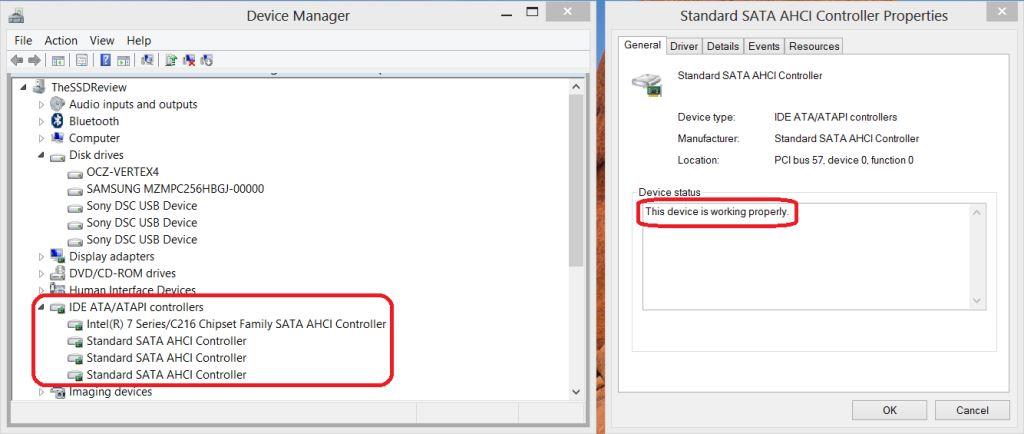This screenshot has height=434, width=1024.
Task: Expand the Display adapters node
Action: point(42,256)
